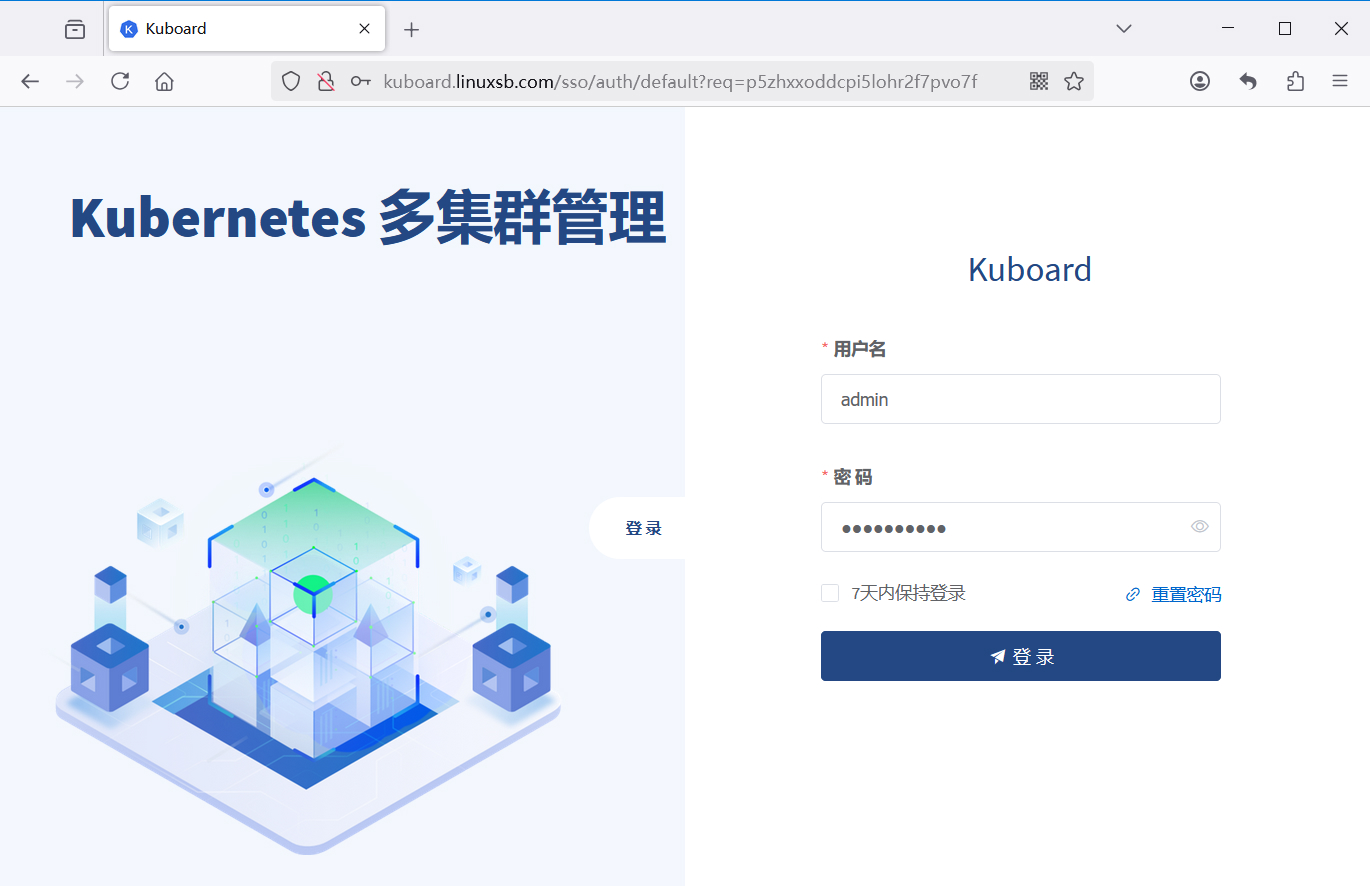Click the QR code icon in address bar

[x=1039, y=81]
